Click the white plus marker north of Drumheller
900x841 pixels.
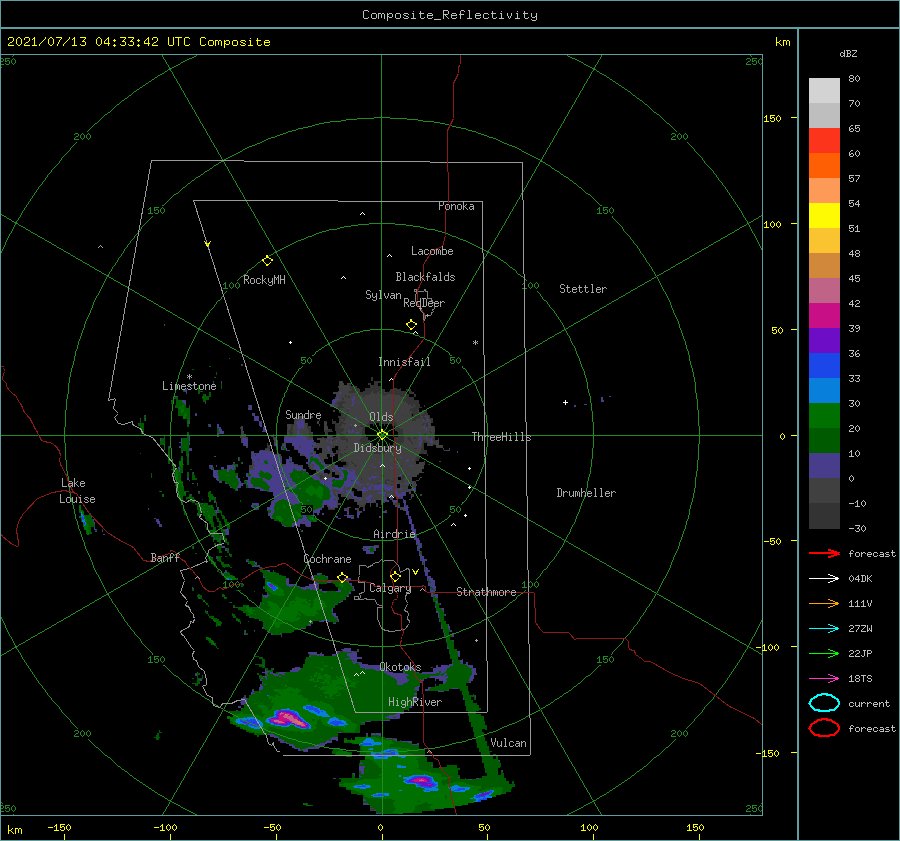(x=565, y=402)
